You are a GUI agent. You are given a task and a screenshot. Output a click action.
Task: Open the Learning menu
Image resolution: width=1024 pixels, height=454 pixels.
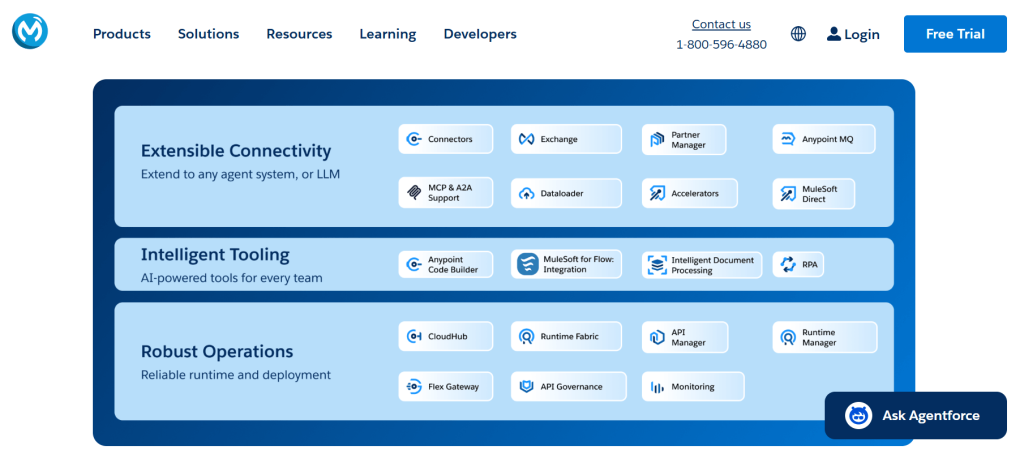click(388, 34)
